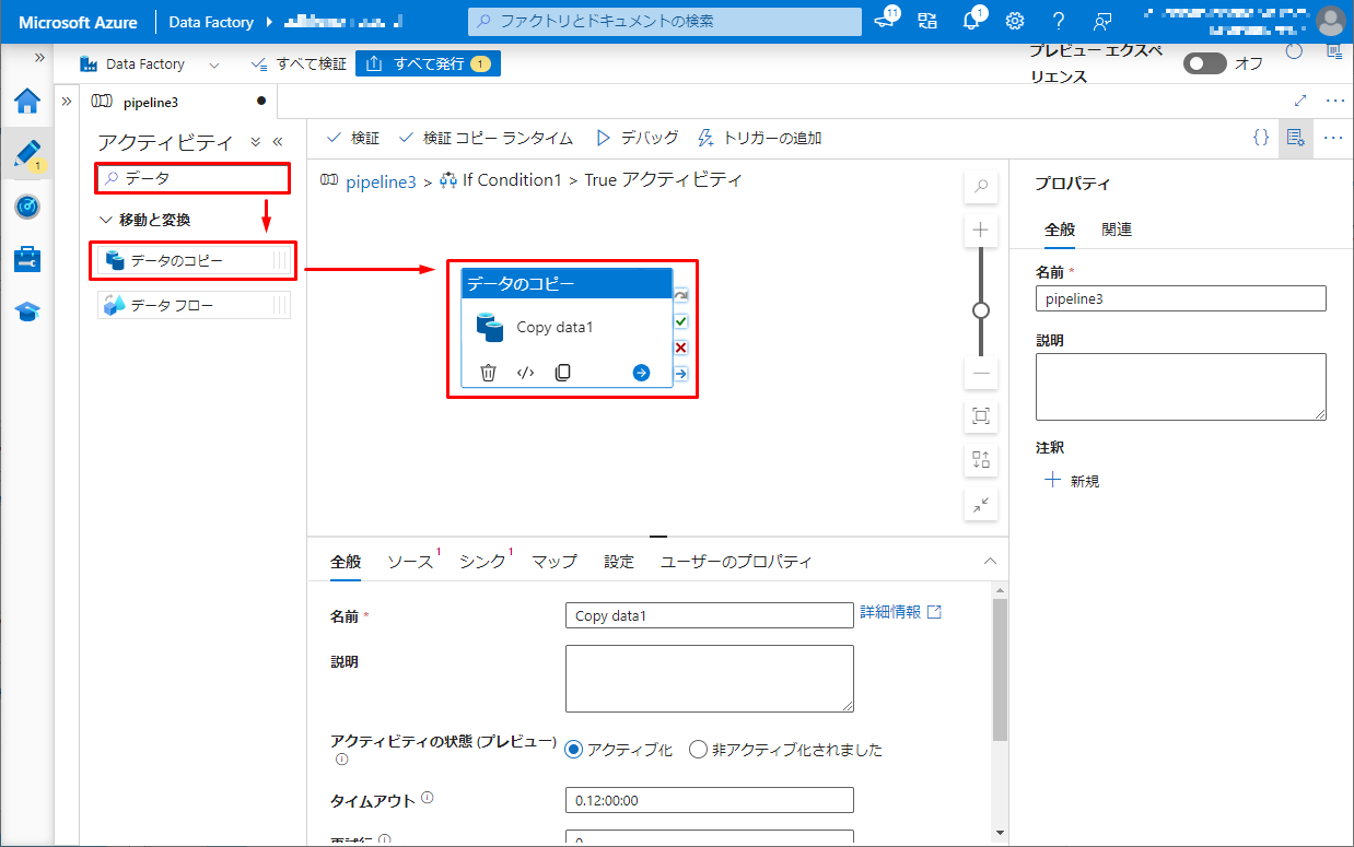Click the すべて発行 publish button
1354x847 pixels.
[428, 64]
